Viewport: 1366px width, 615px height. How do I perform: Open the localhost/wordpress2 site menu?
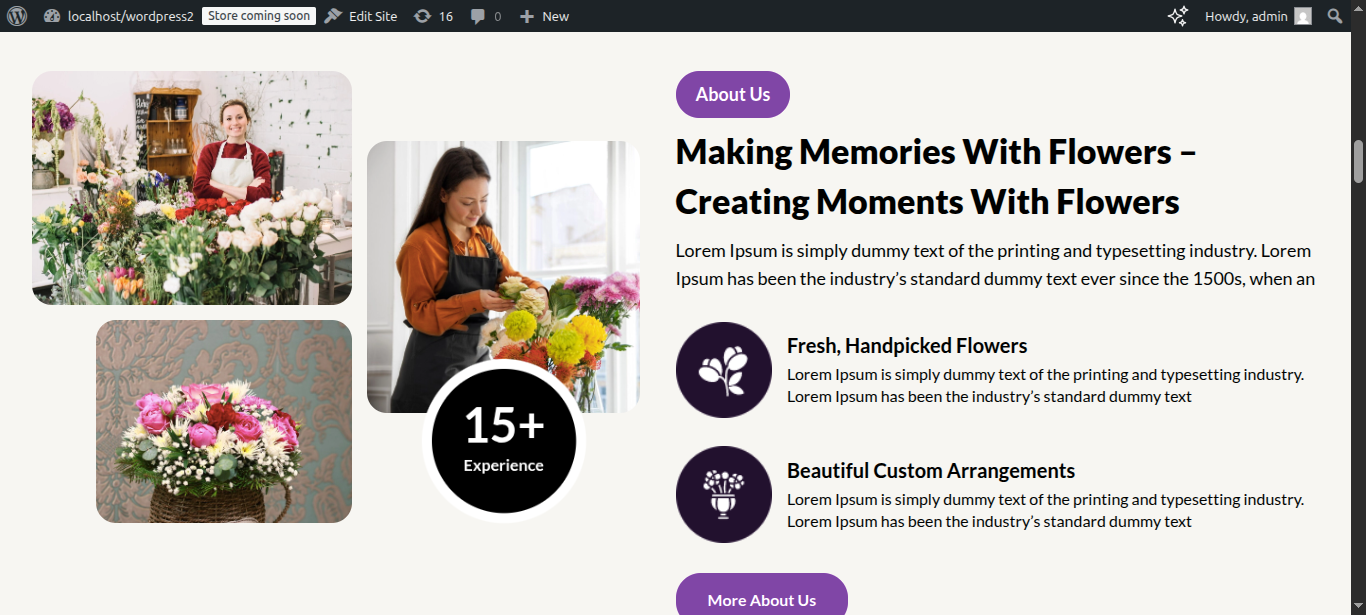[119, 16]
